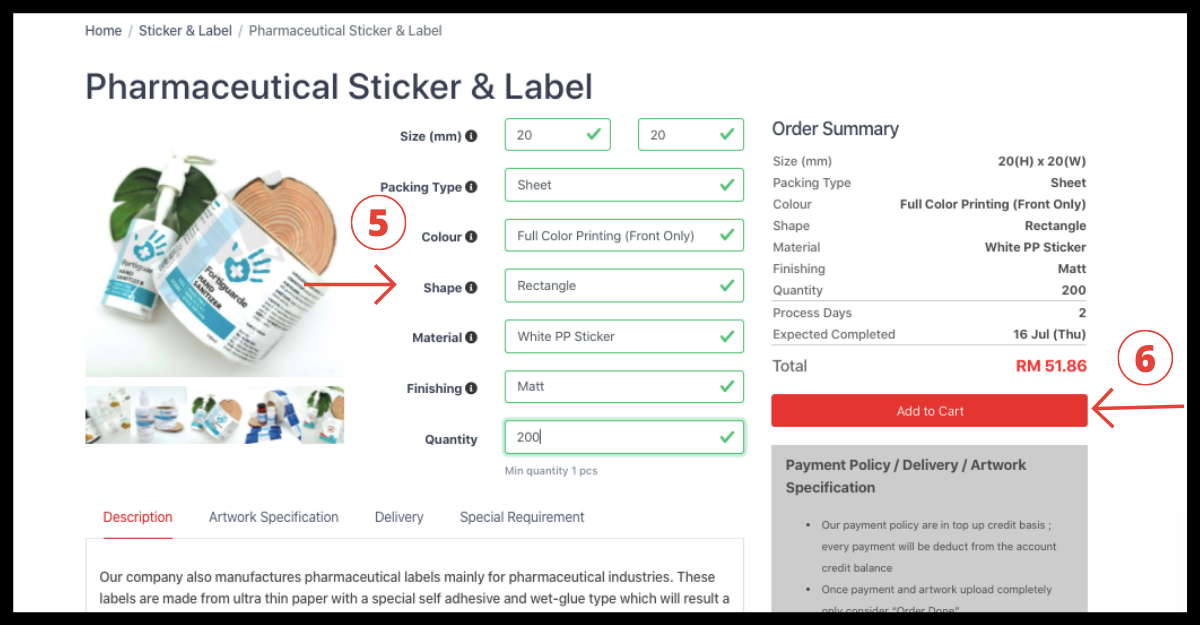Select the first product thumbnail image
This screenshot has width=1200, height=625.
click(x=111, y=415)
